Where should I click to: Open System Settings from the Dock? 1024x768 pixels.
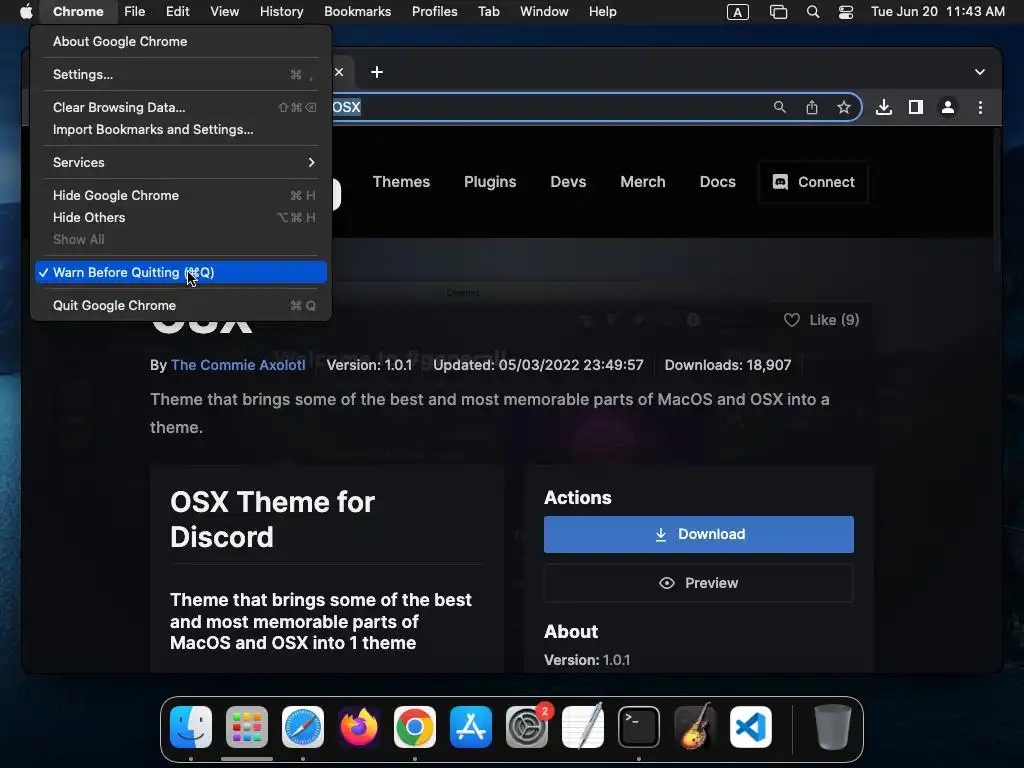coord(527,727)
